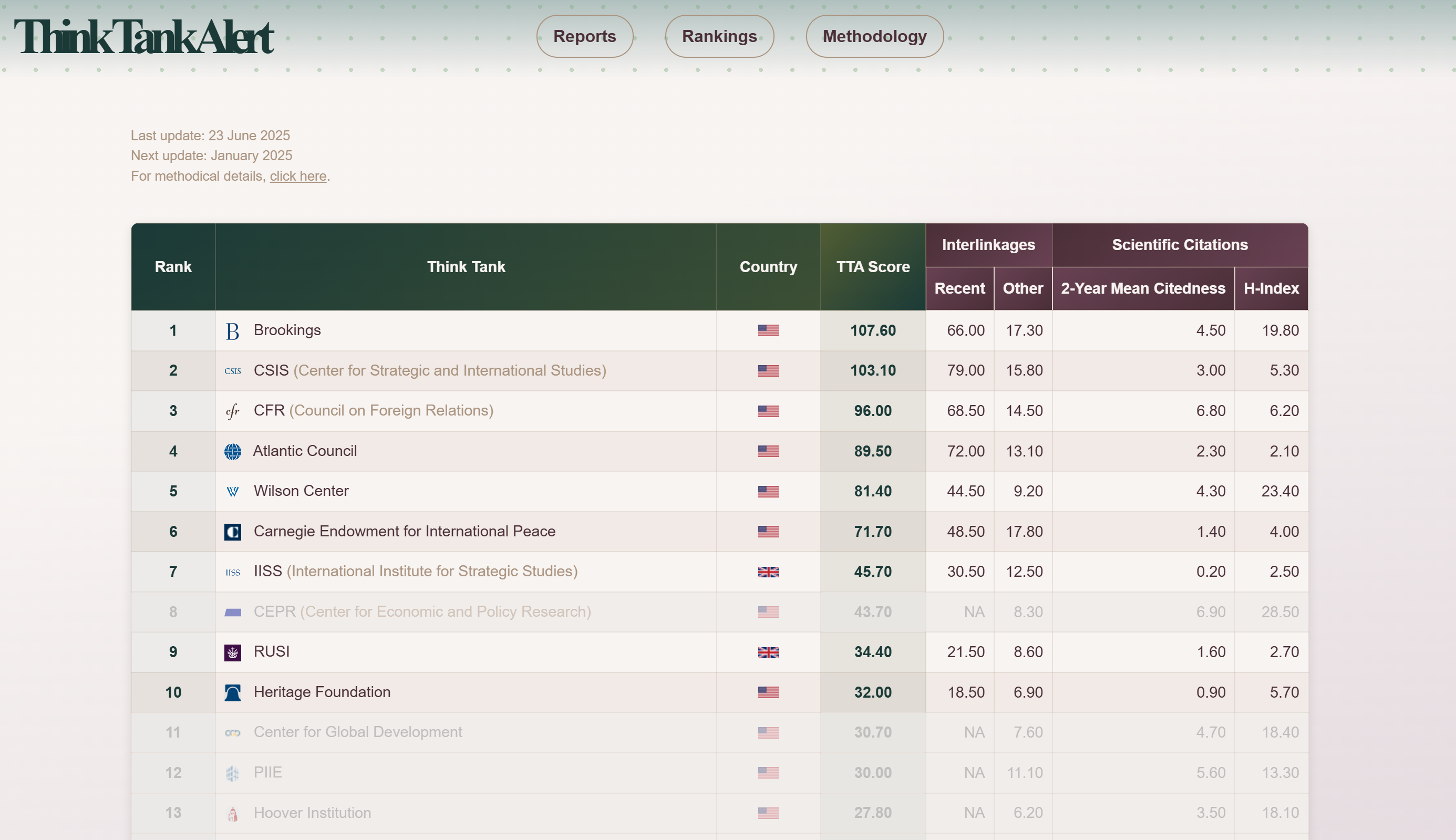Select the Center for Global Development name
Viewport: 1456px width, 840px height.
pyautogui.click(x=358, y=732)
